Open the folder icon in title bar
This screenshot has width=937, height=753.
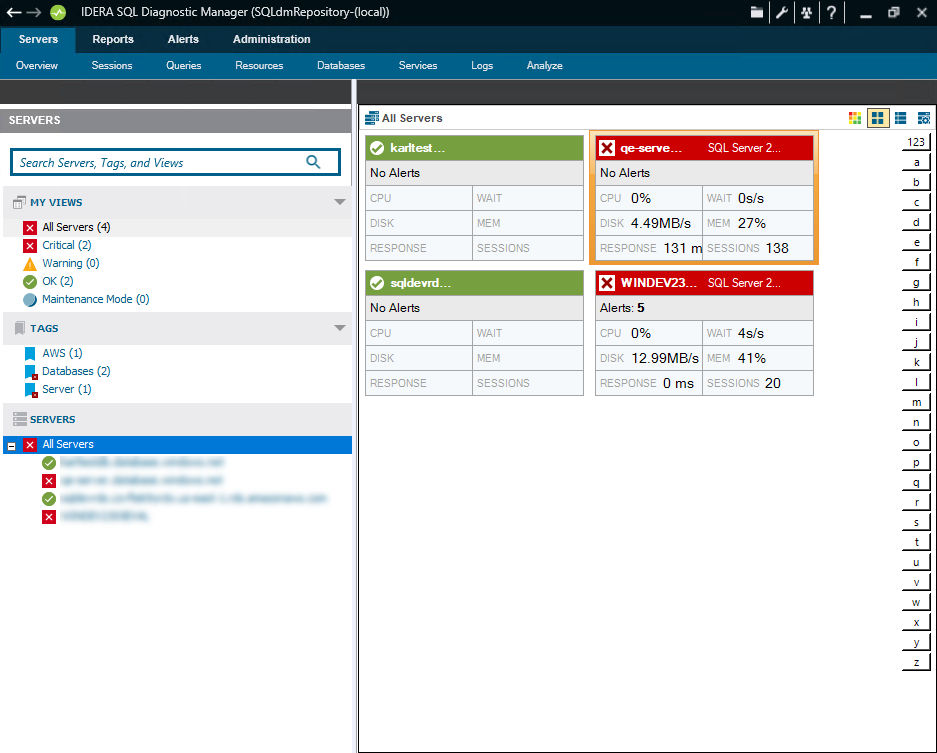[757, 13]
